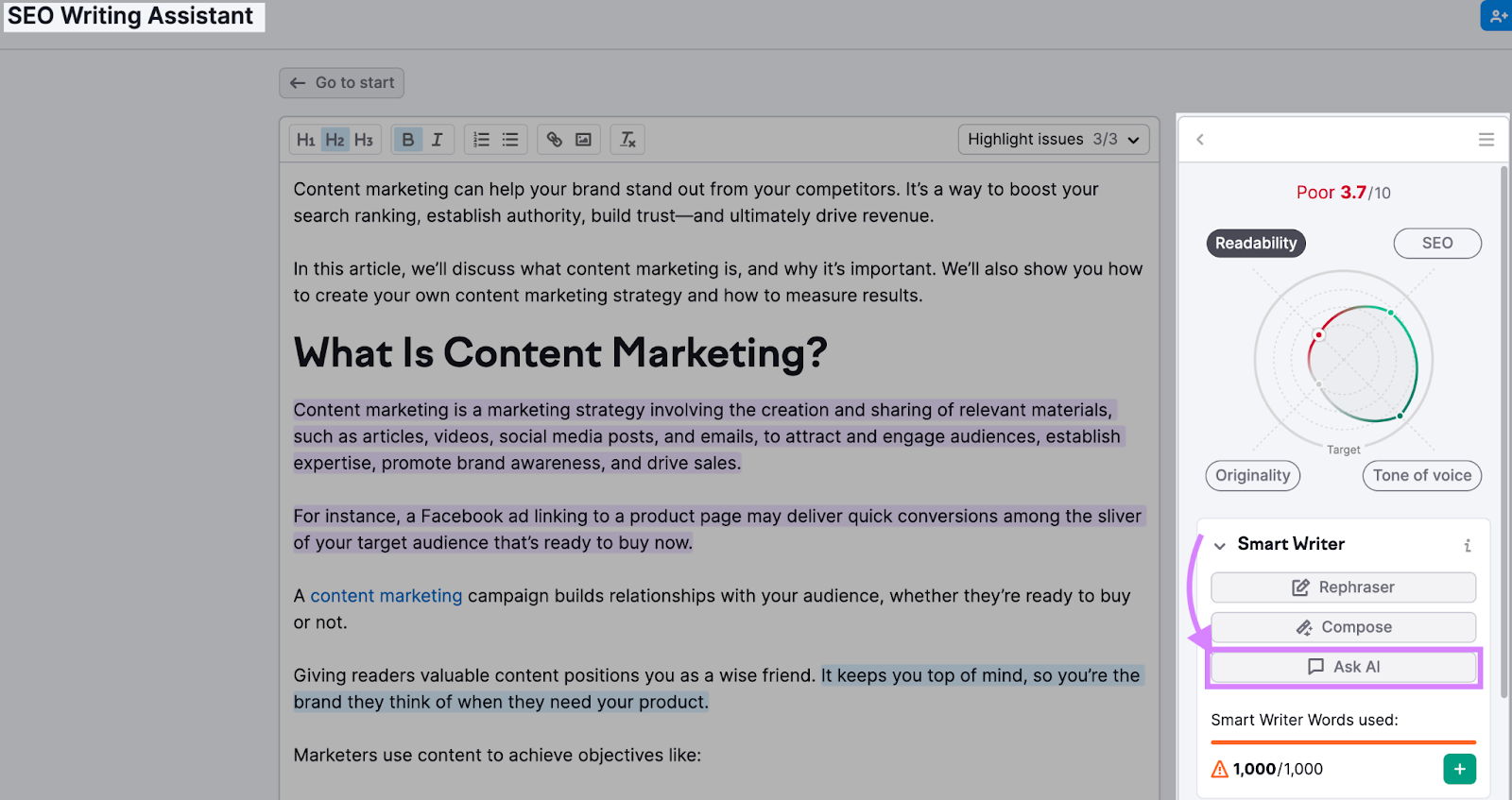The height and width of the screenshot is (800, 1512).
Task: Open the hamburger menu in side panel
Action: click(x=1486, y=140)
